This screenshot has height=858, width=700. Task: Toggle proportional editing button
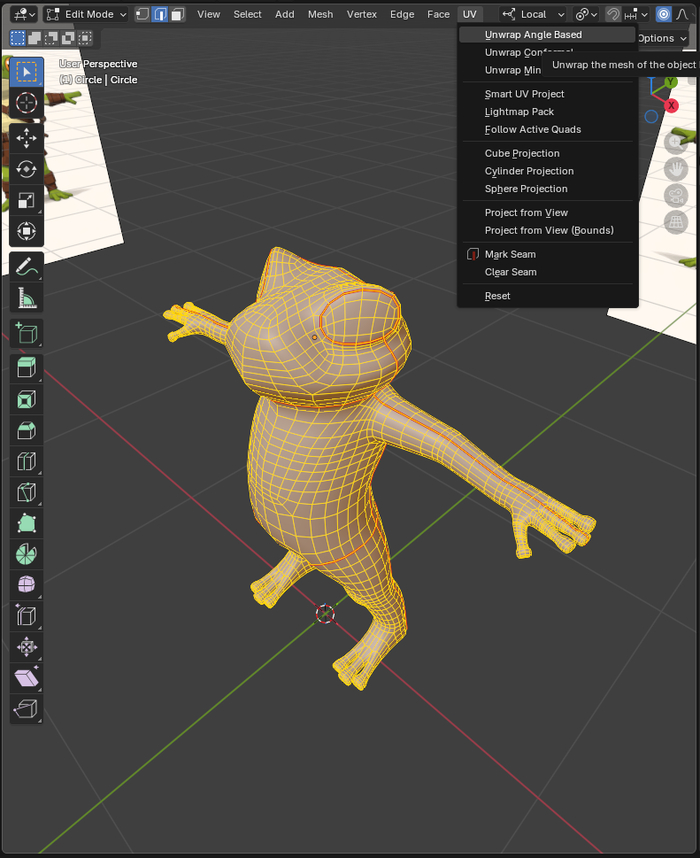(663, 14)
